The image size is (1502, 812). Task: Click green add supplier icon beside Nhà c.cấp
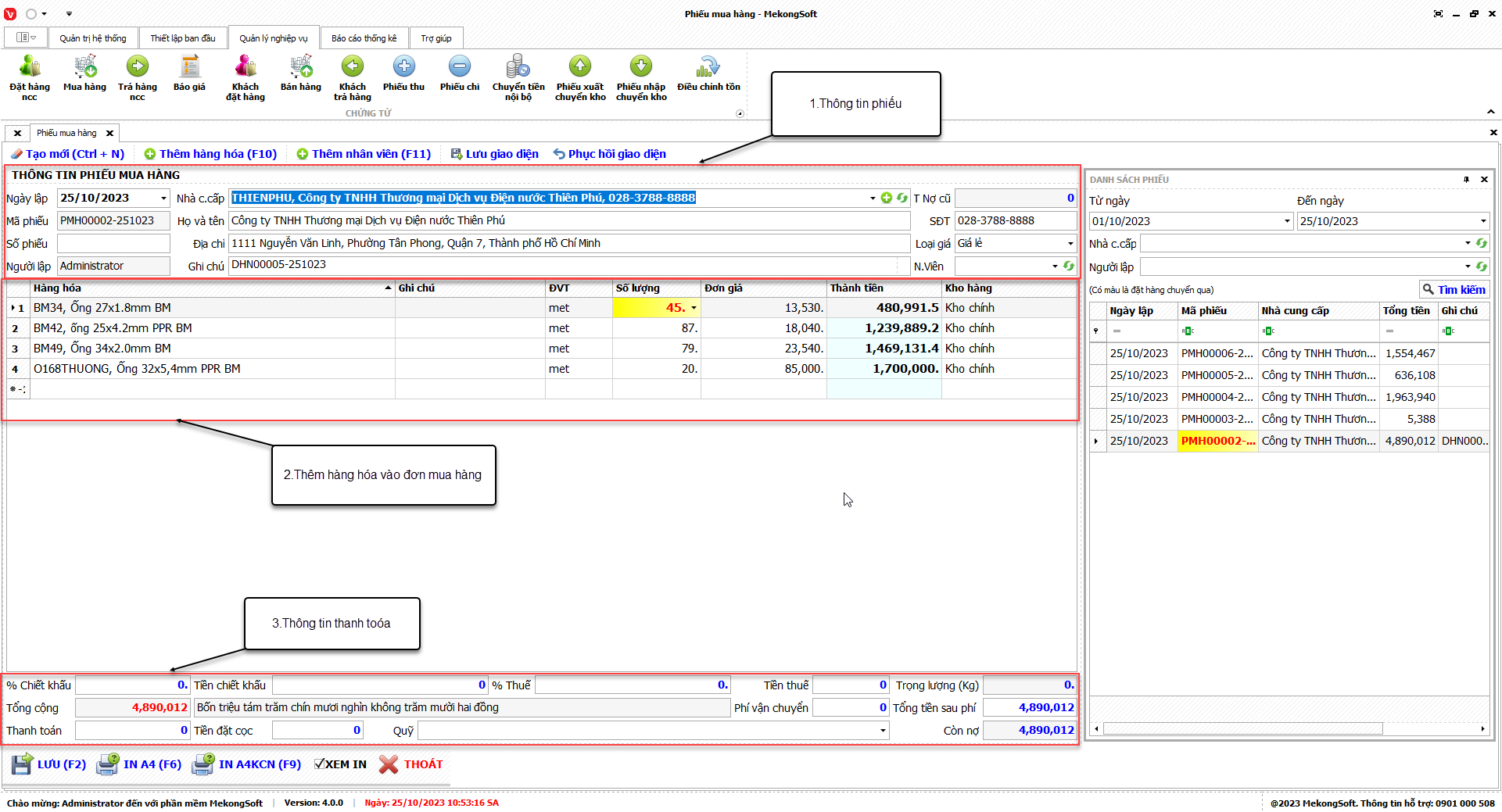point(887,198)
